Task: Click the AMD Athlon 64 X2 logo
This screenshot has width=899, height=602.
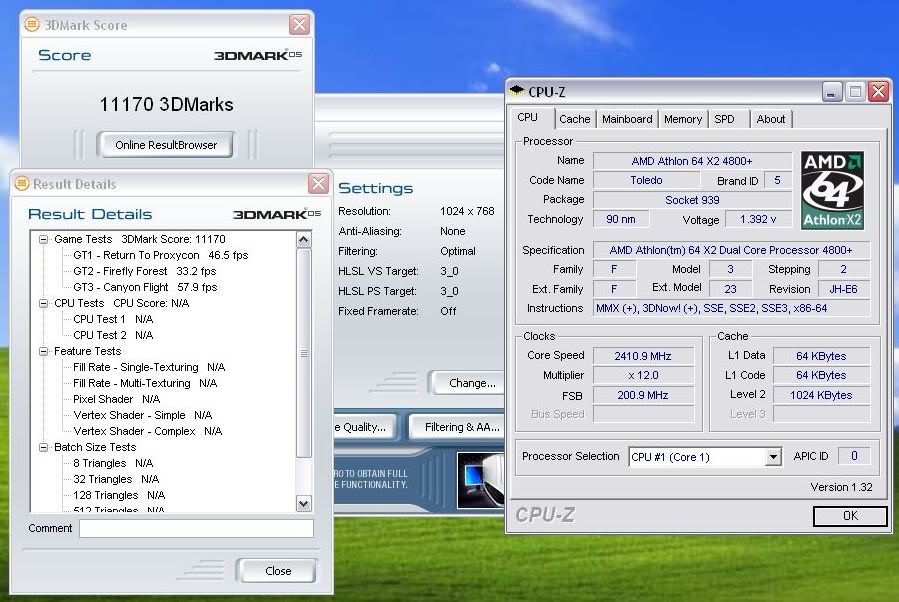Action: point(832,190)
